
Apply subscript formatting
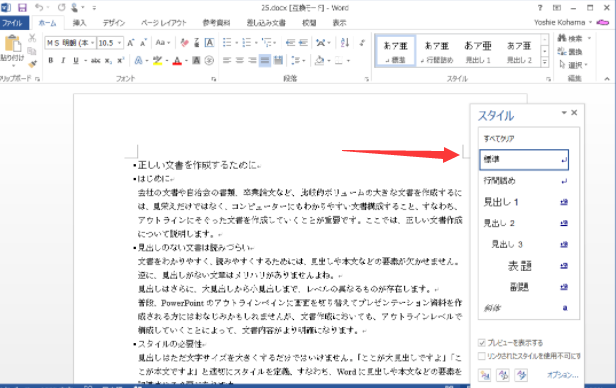pyautogui.click(x=108, y=60)
